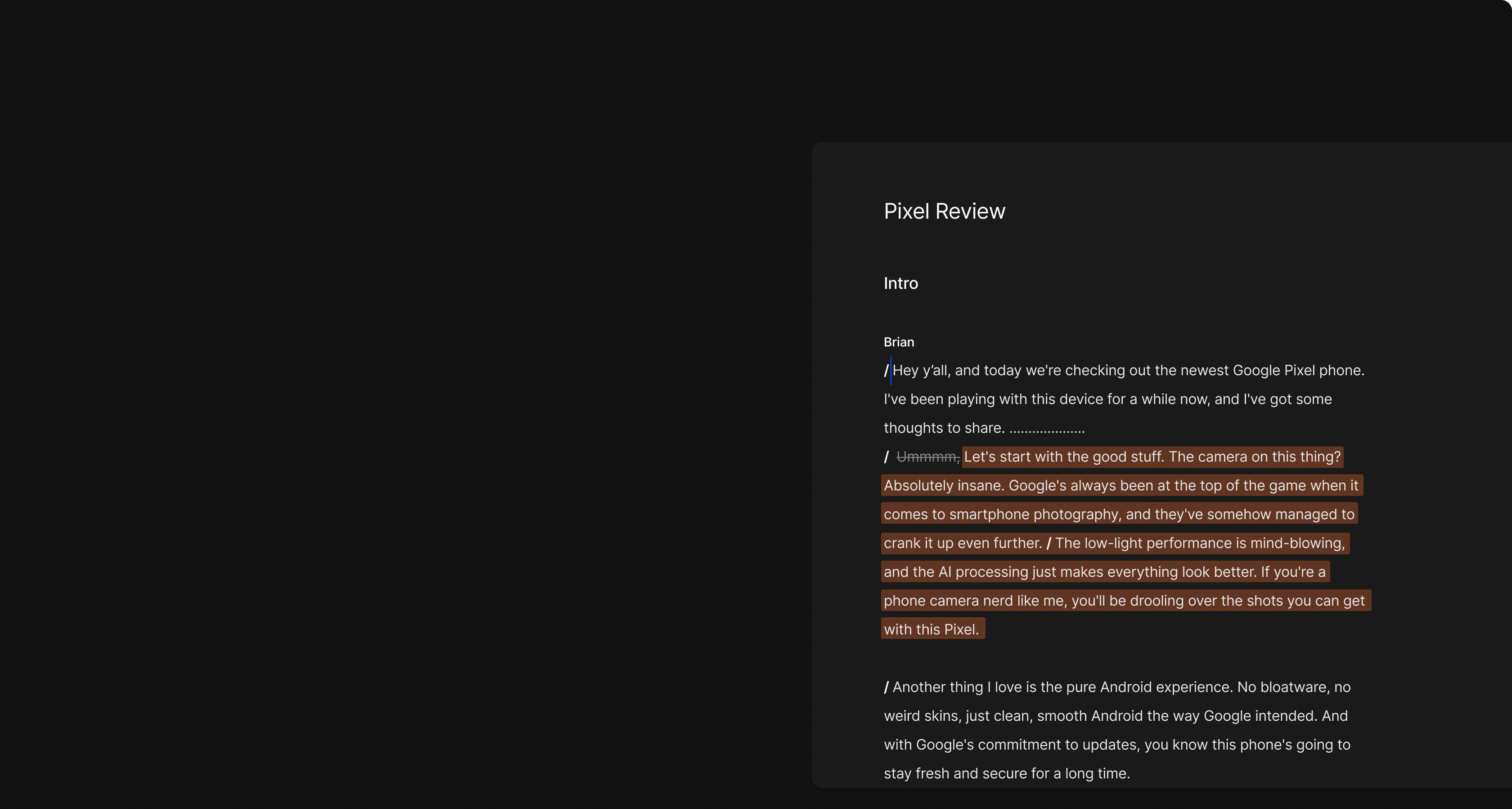Screen dimensions: 1512x809
Task: Click the slash marker before 'Hey y'all'
Action: [886, 370]
